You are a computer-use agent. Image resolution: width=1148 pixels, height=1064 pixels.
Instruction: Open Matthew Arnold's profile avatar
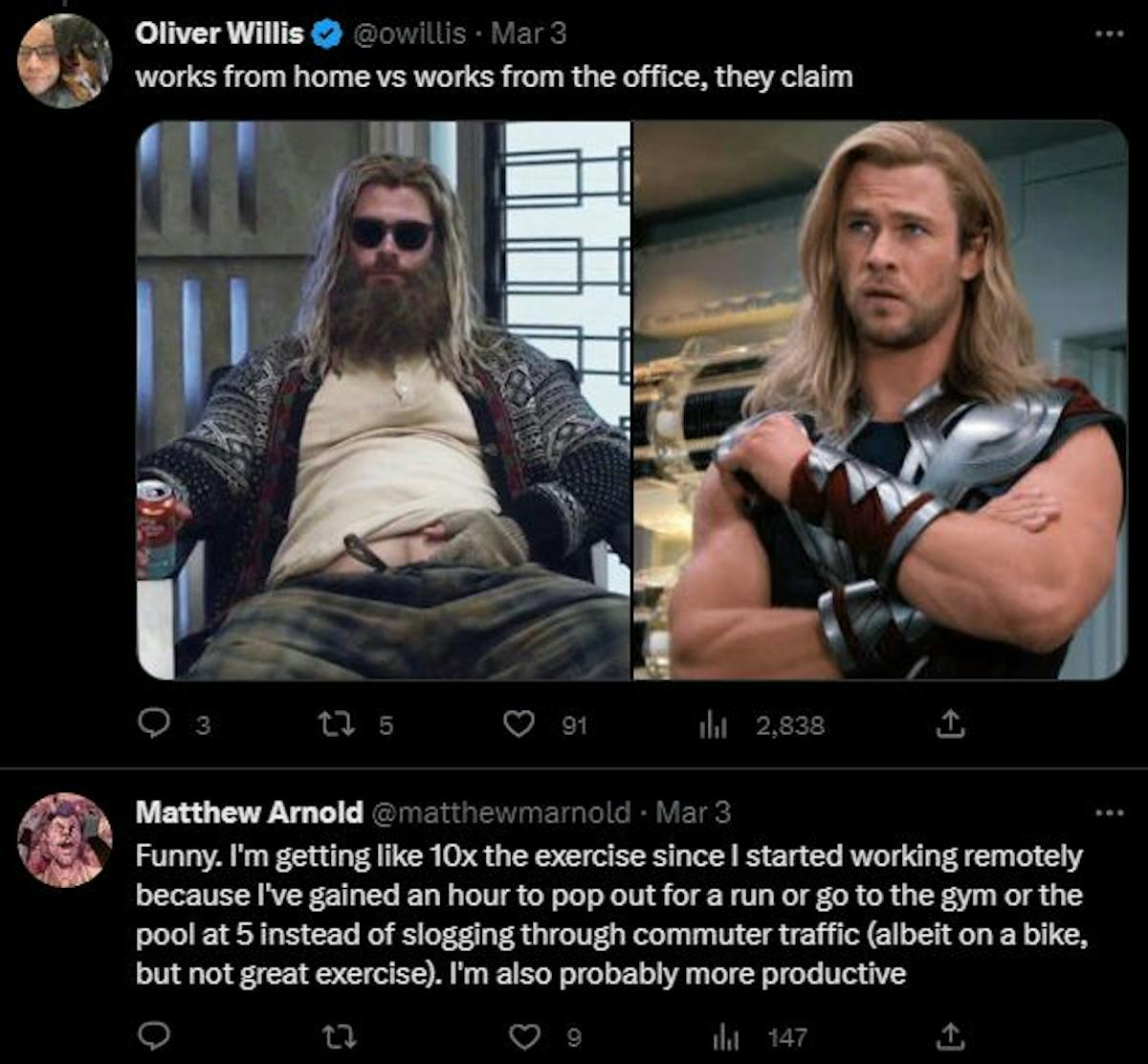[64, 839]
